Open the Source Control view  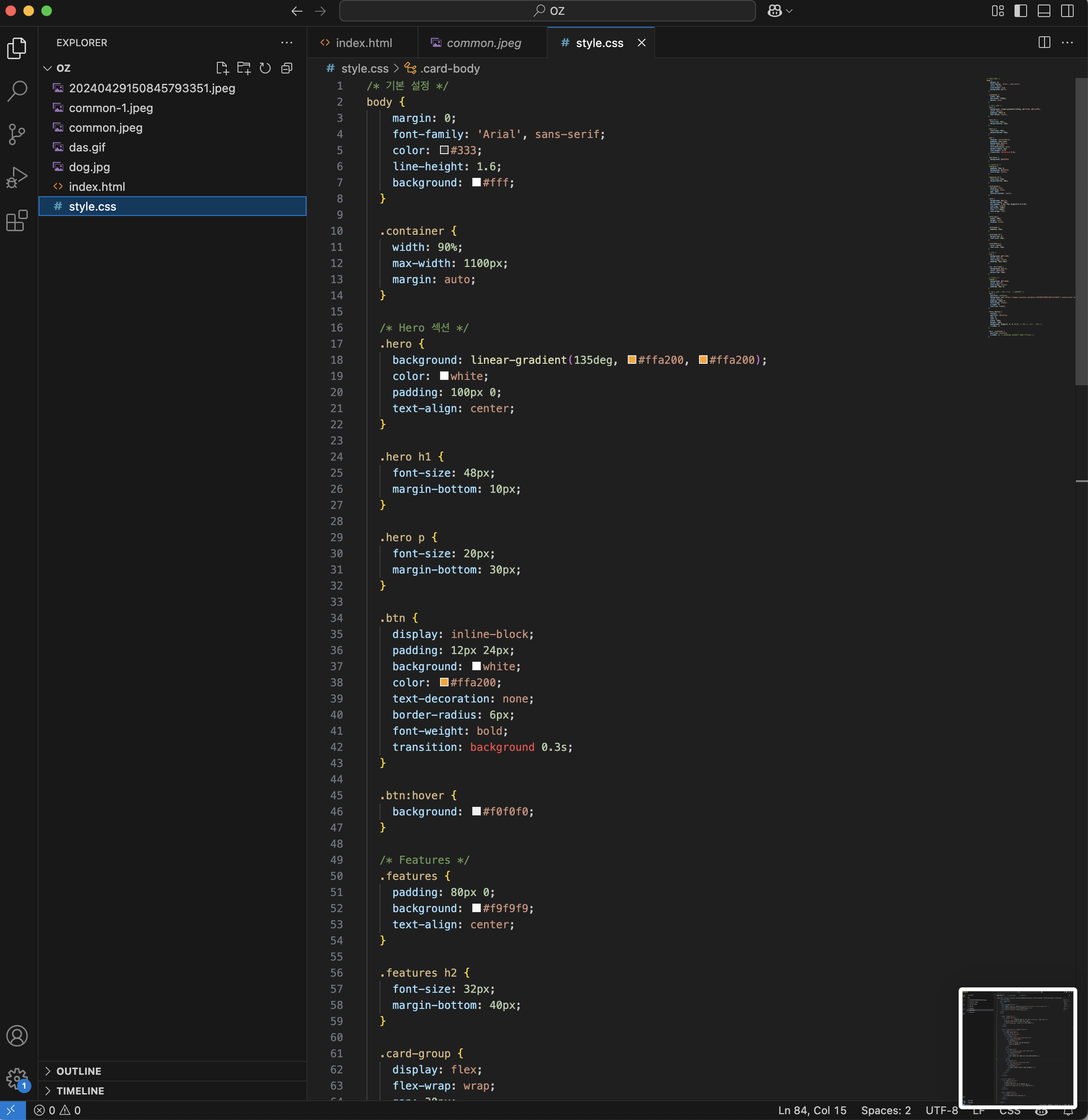click(x=17, y=134)
